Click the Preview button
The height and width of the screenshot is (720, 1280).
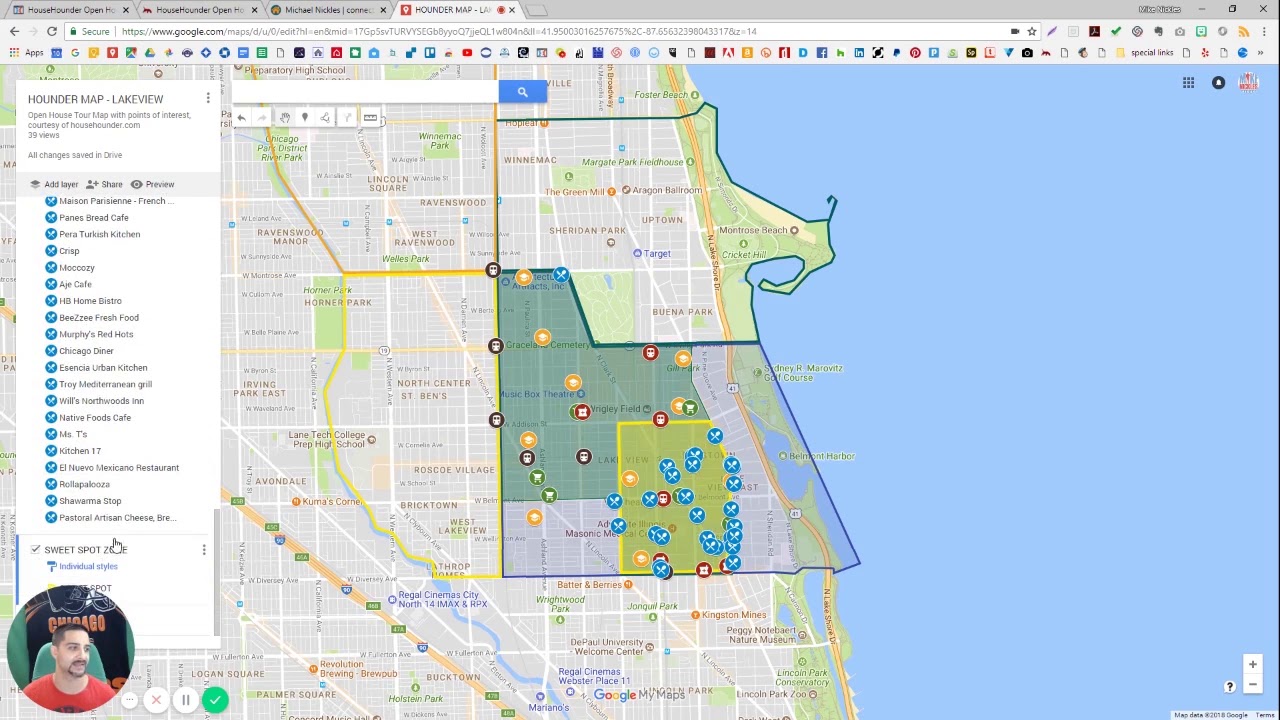[x=152, y=184]
